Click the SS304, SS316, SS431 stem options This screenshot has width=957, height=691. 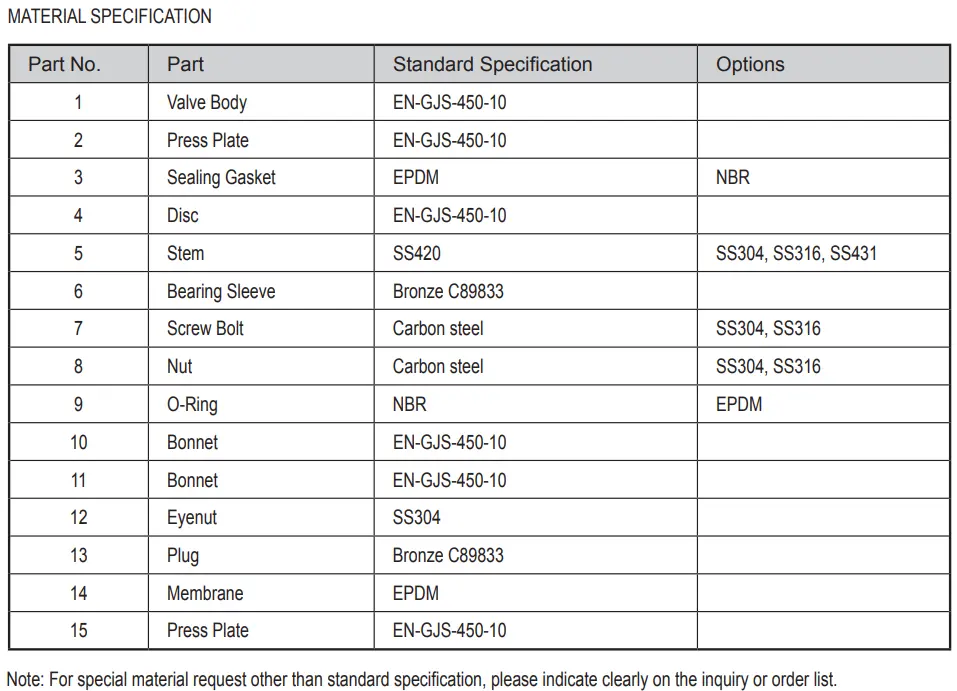click(796, 254)
